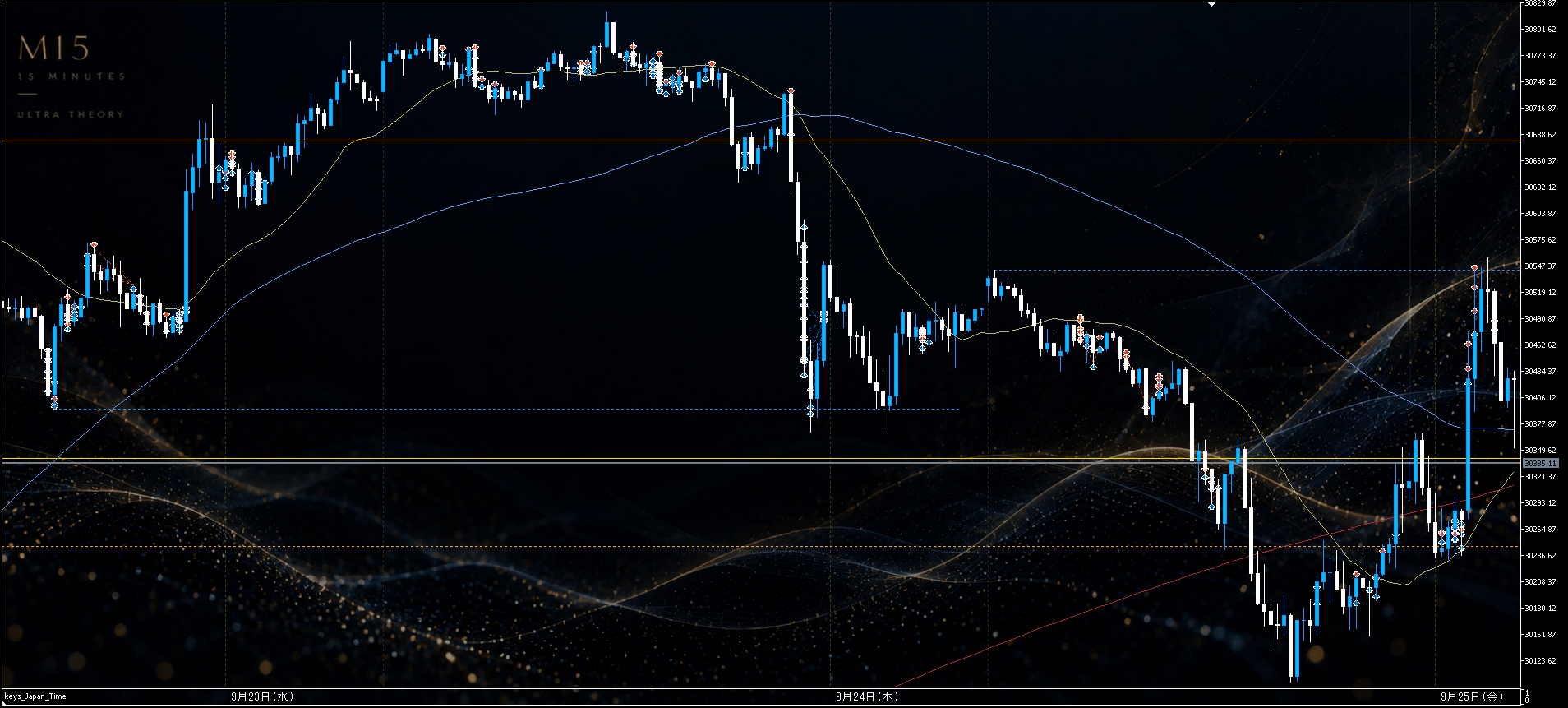Click price scale value 30293.12
The image size is (1568, 708).
1540,503
